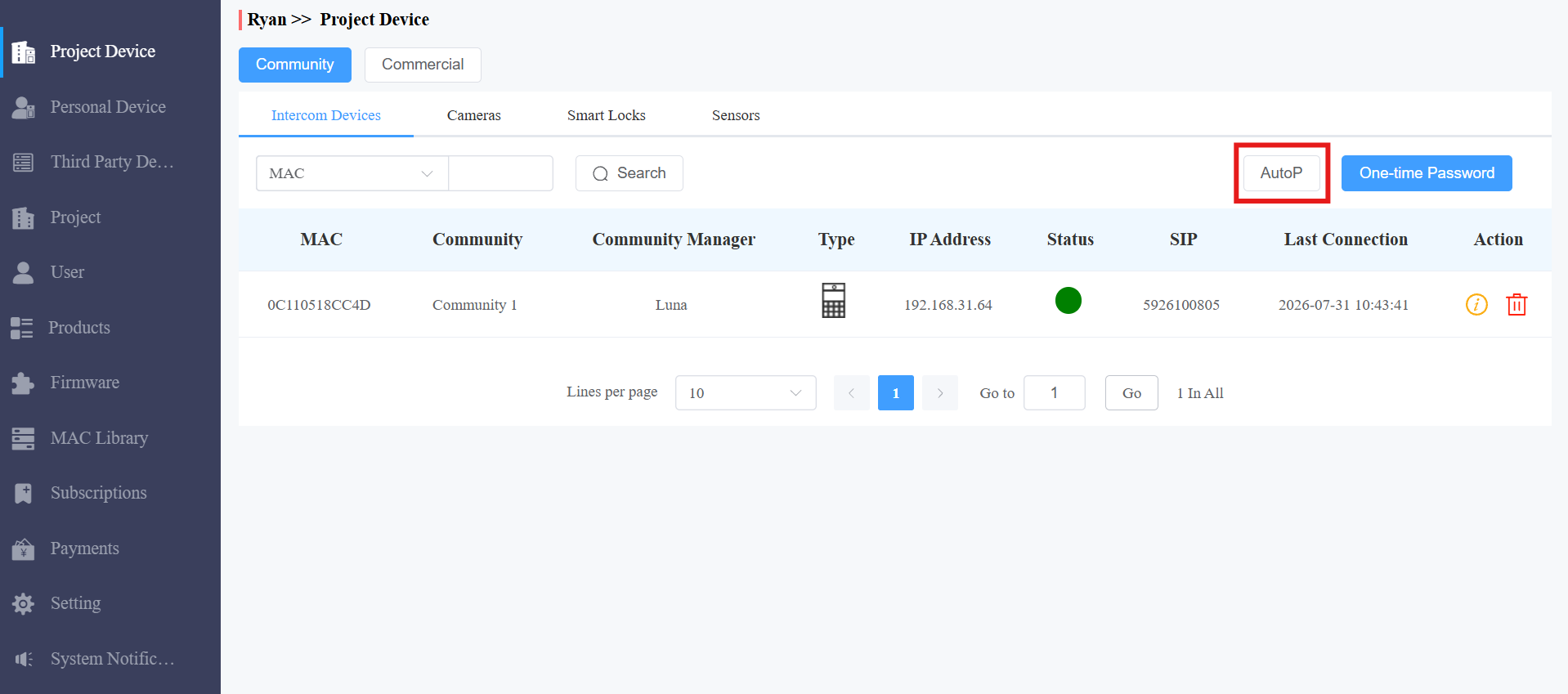Open Setting menu label
Viewport: 1568px width, 694px height.
click(x=76, y=603)
